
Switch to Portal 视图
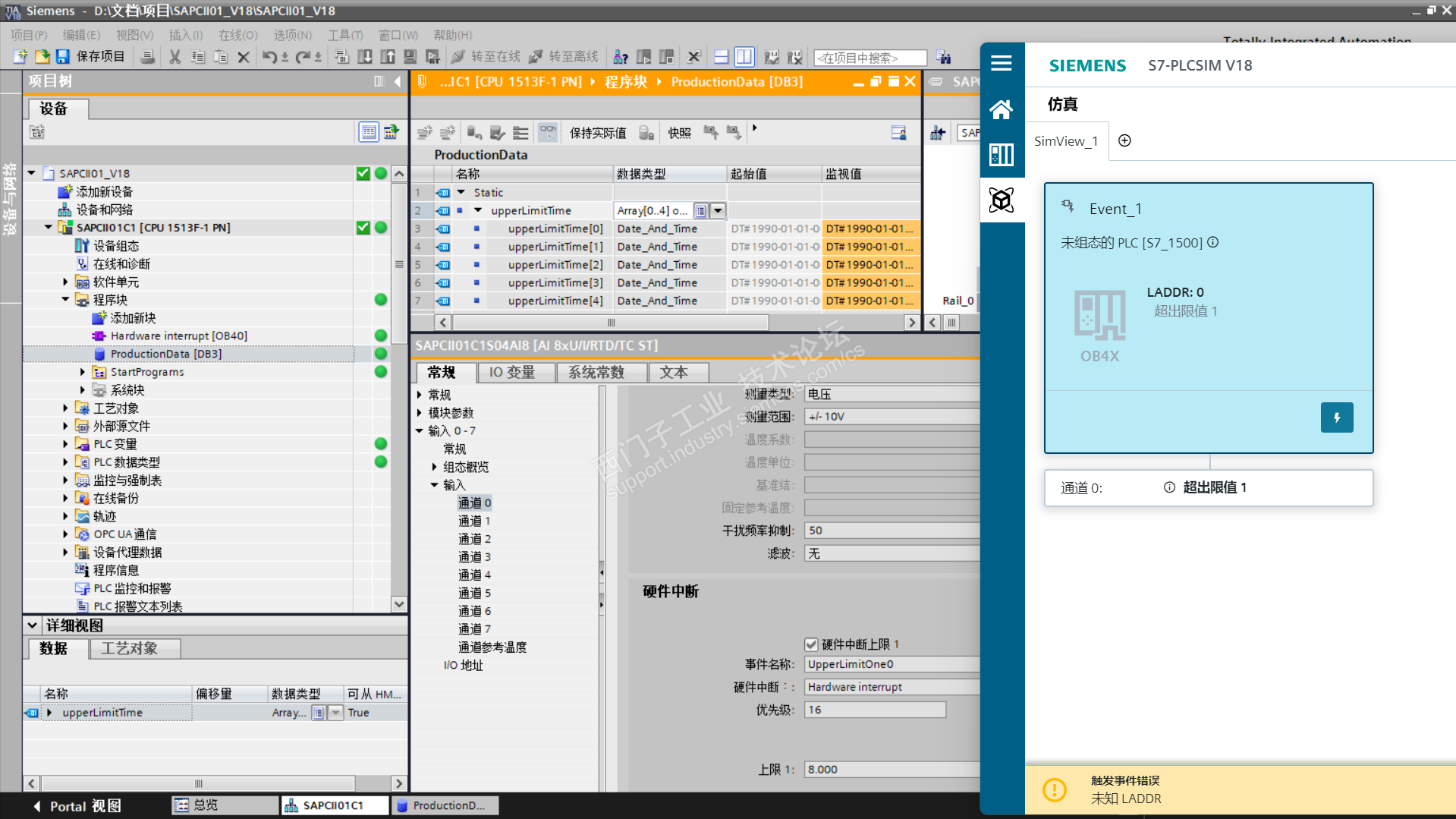coord(77,806)
